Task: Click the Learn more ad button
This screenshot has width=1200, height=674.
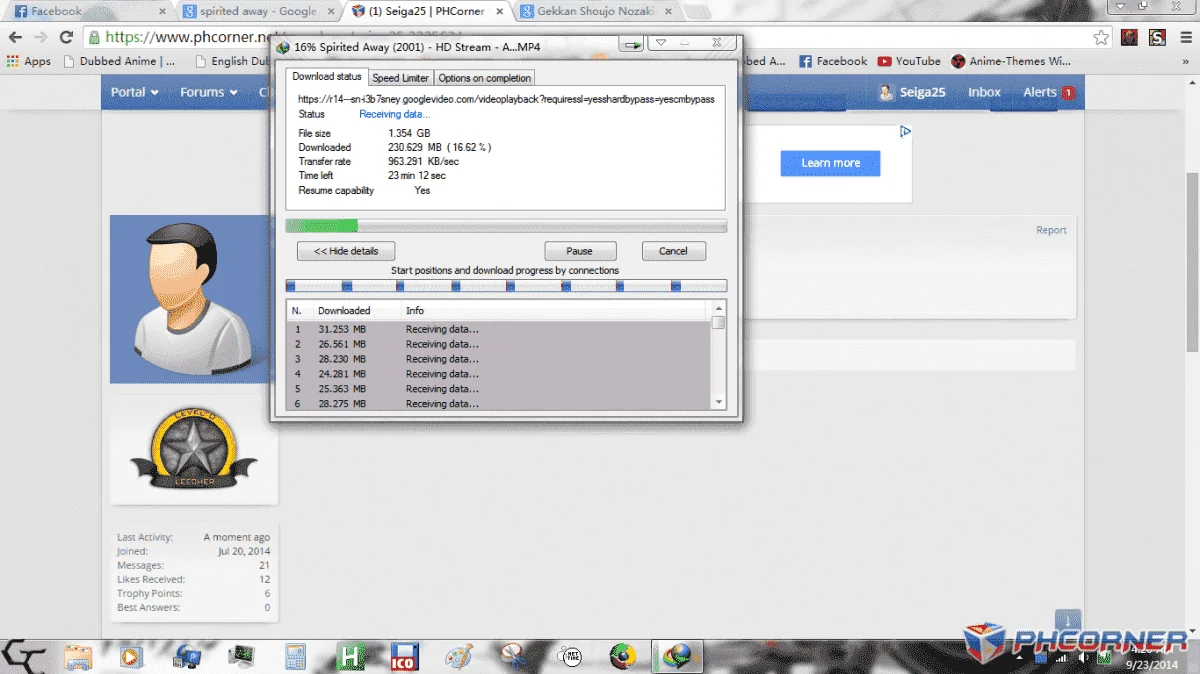Action: (830, 163)
